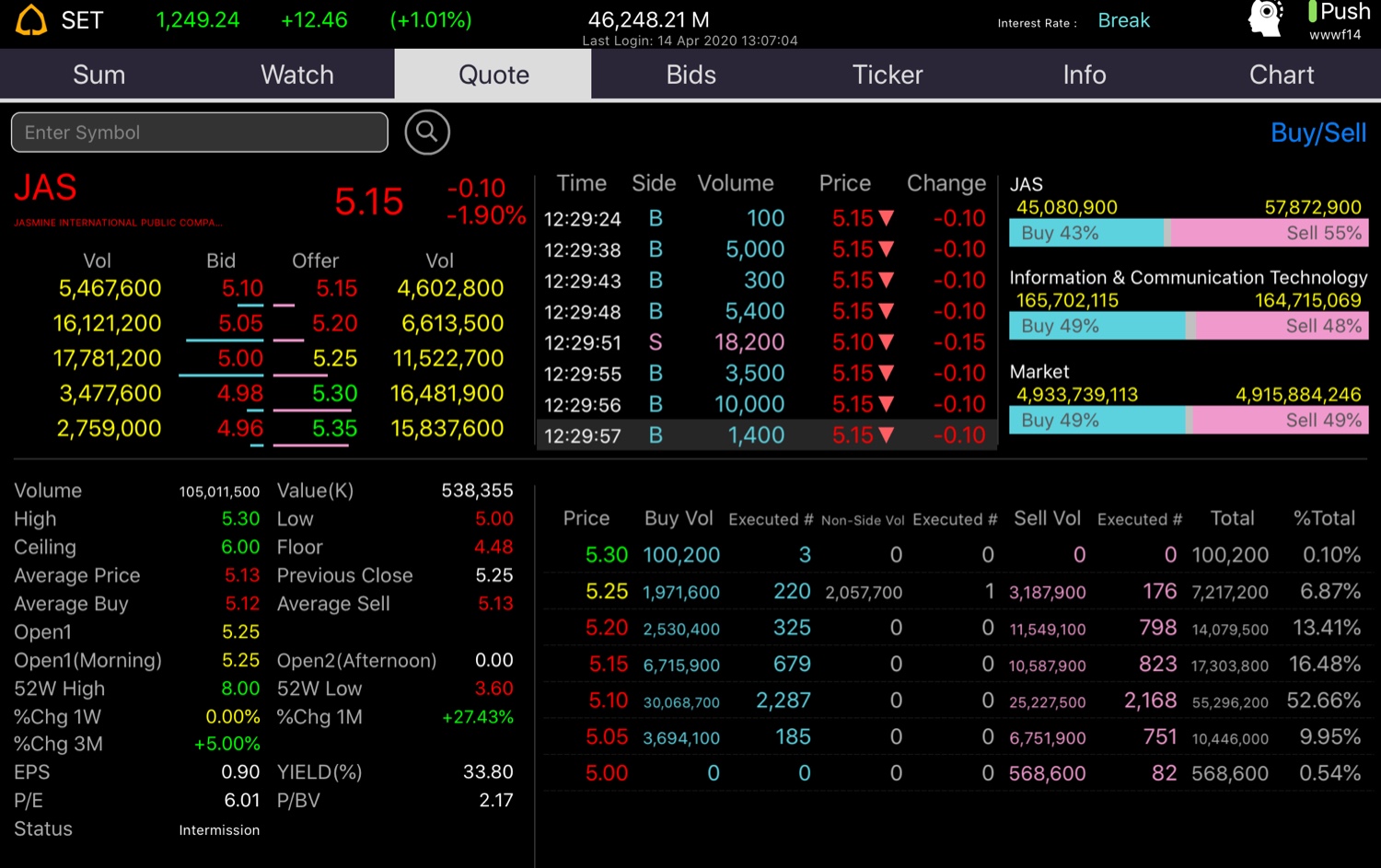Screen dimensions: 1381x868
Task: Select the 12:29:38 ticker row
Action: pyautogui.click(x=766, y=249)
